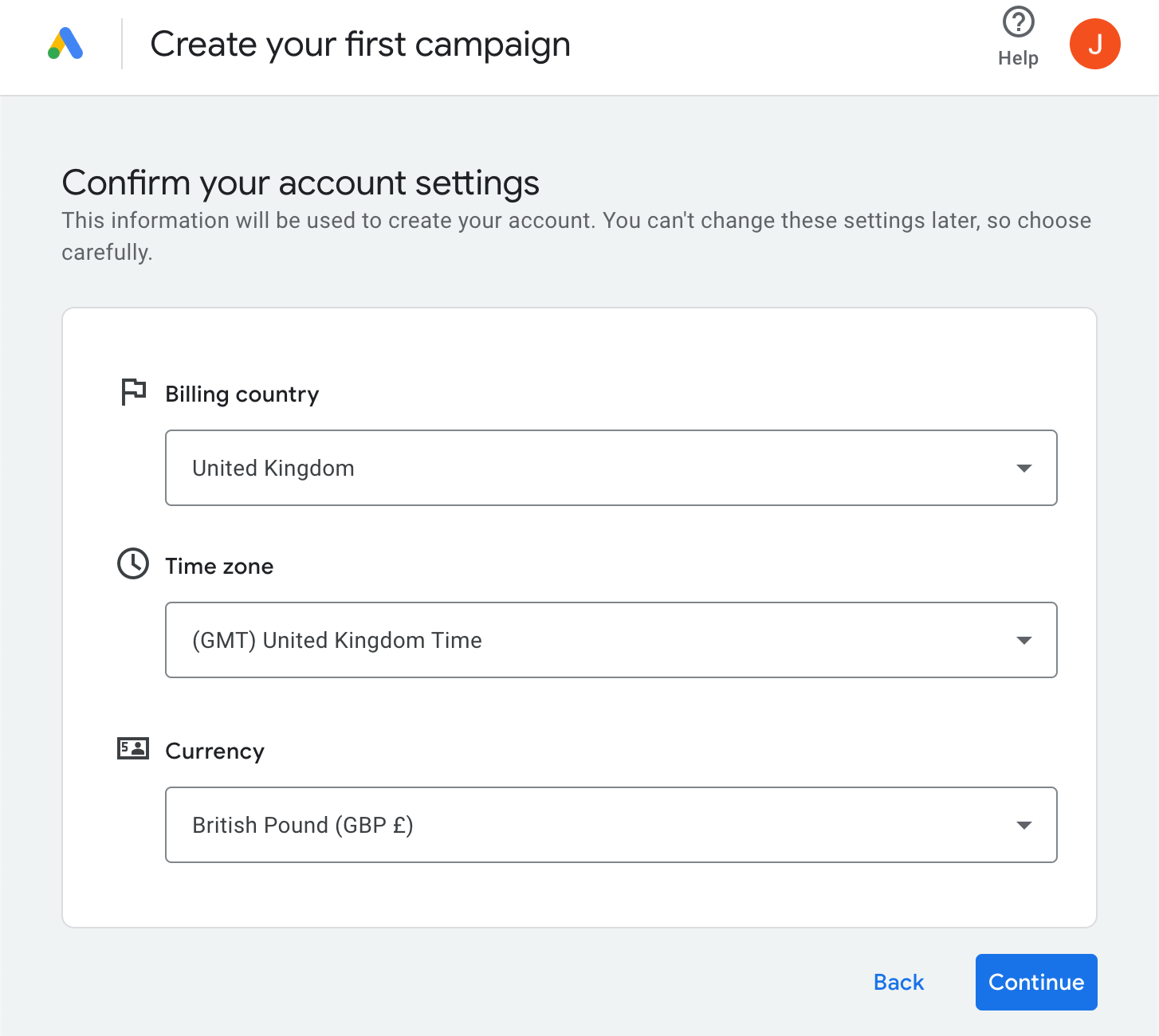Click the flag icon beside Billing country
1159x1036 pixels.
132,391
